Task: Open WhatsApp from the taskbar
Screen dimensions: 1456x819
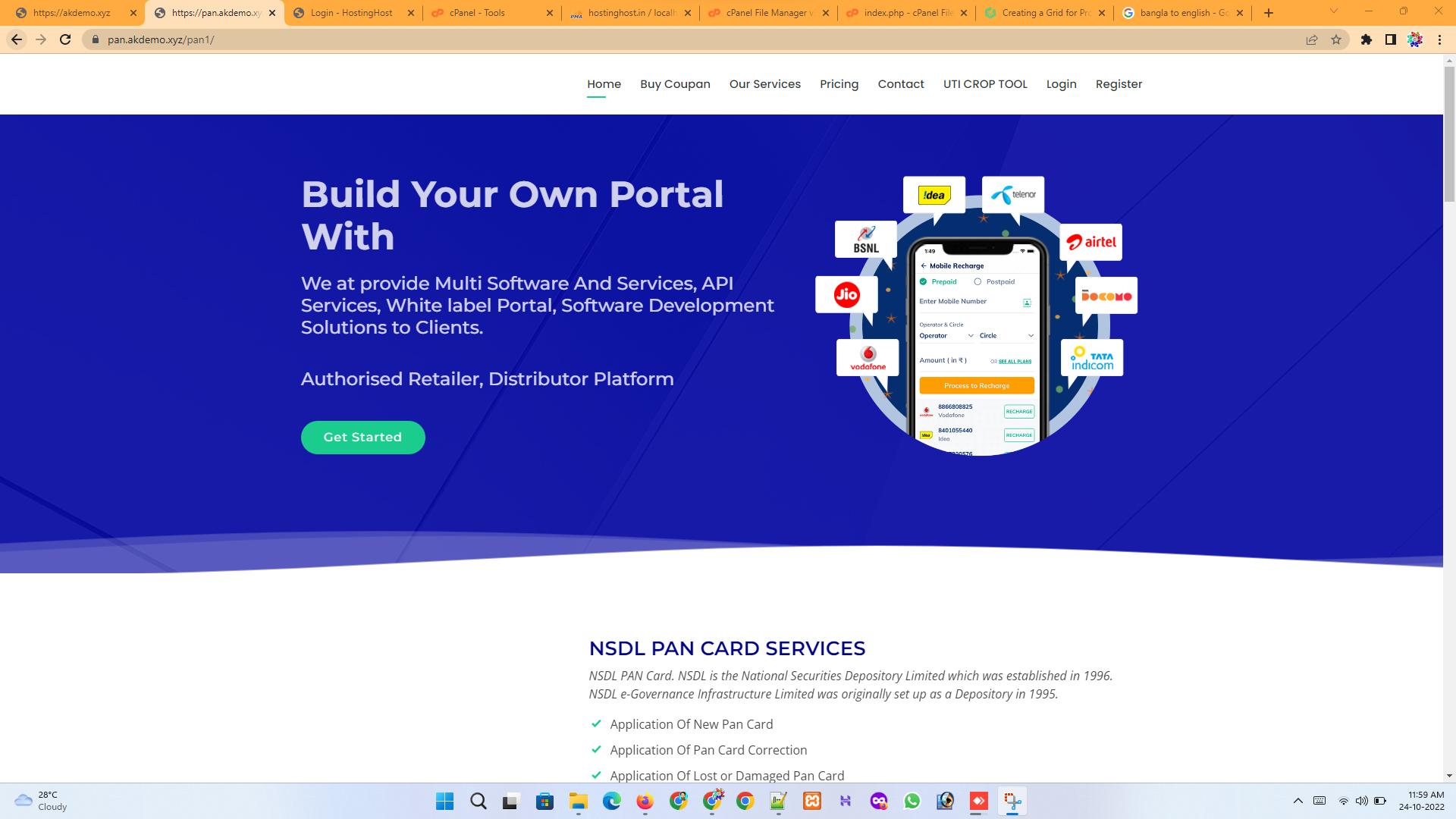Action: coord(912,801)
